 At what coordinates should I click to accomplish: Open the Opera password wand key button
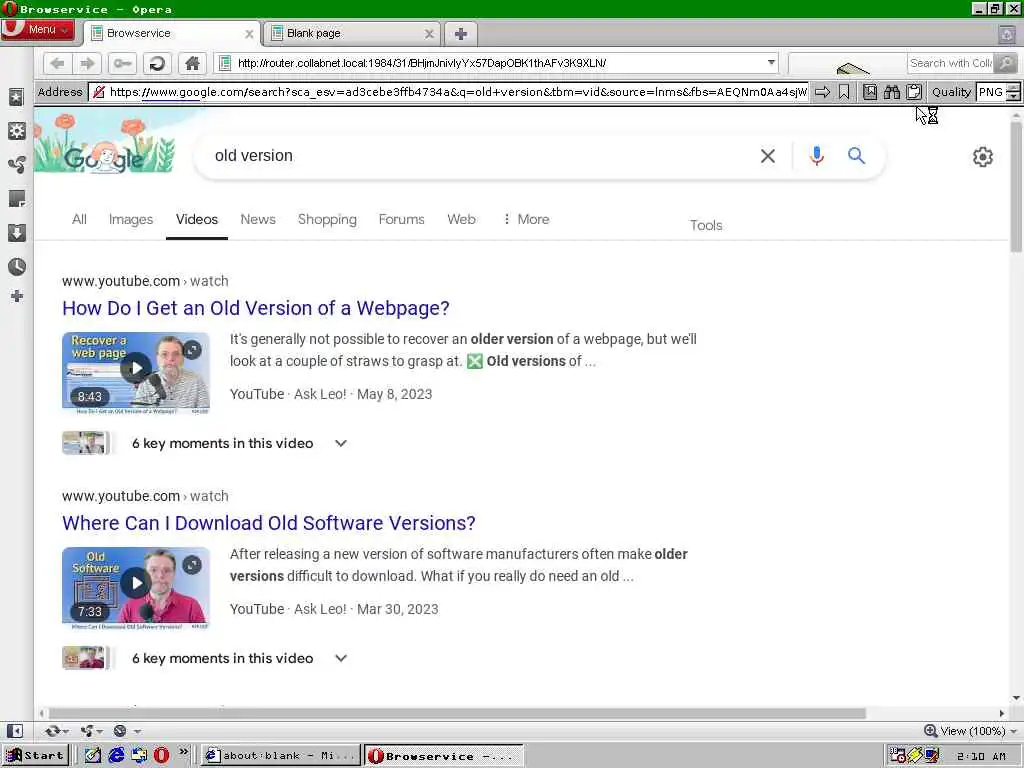pyautogui.click(x=122, y=63)
